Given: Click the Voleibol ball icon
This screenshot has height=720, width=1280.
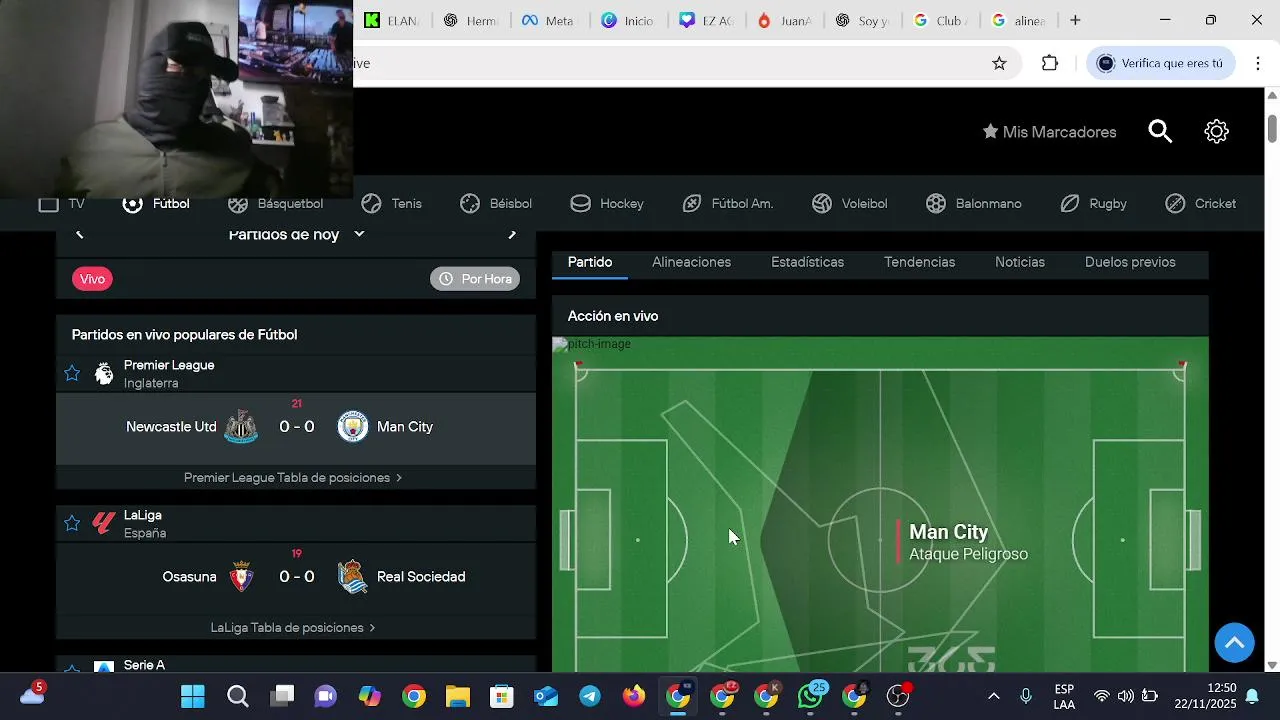Looking at the screenshot, I should pos(822,204).
